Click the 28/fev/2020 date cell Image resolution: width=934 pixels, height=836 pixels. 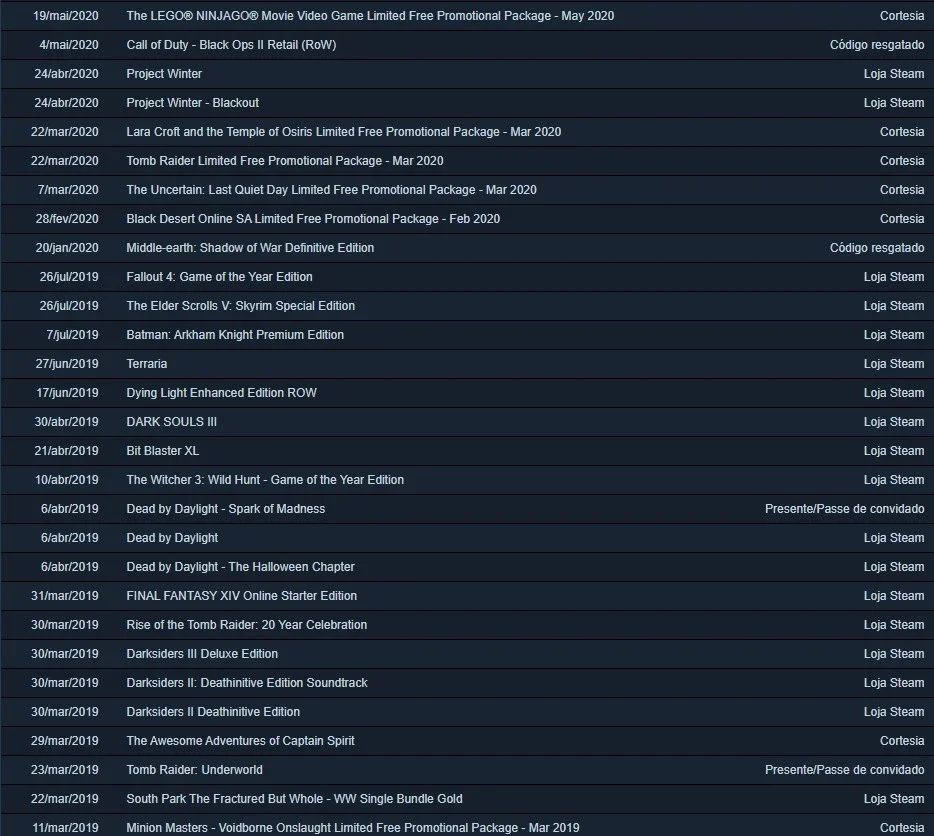pos(67,219)
